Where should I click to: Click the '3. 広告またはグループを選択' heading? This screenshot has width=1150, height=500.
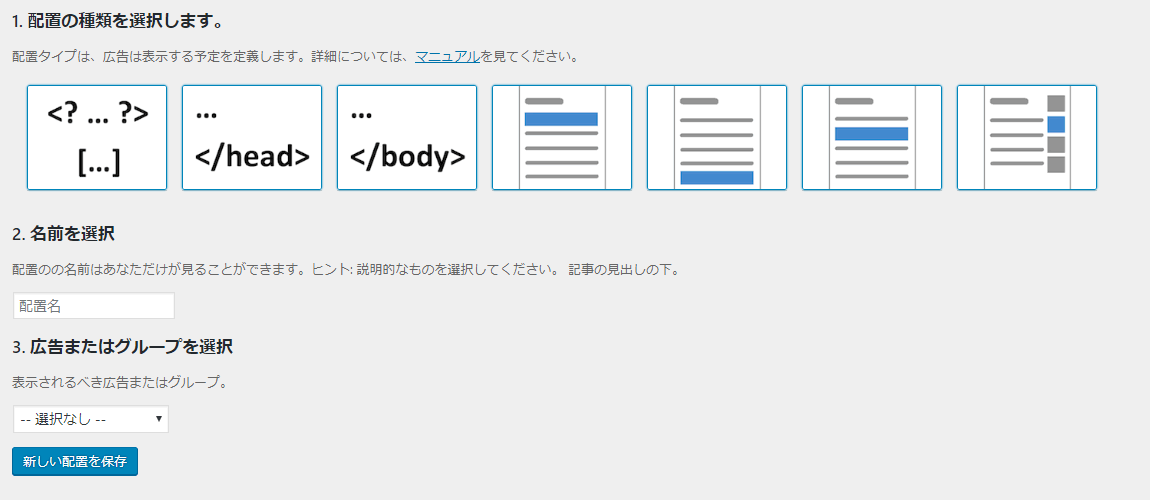click(122, 347)
